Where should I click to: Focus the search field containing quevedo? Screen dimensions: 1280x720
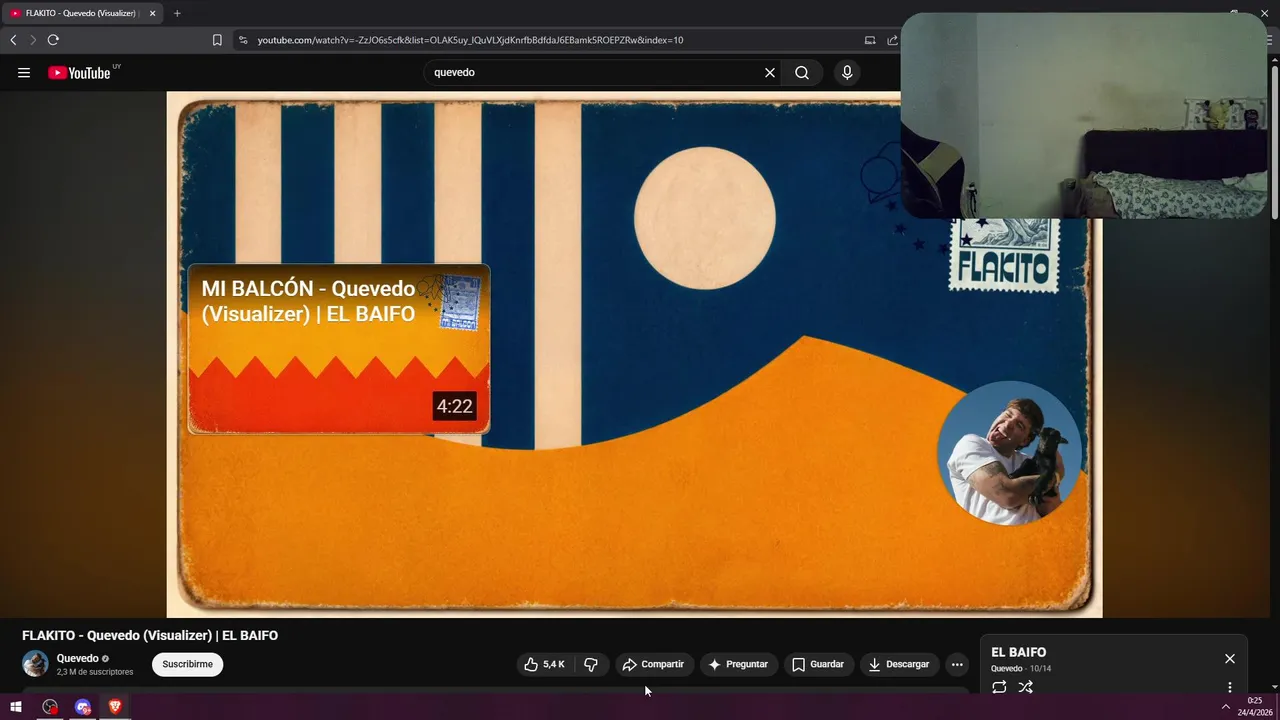point(594,73)
